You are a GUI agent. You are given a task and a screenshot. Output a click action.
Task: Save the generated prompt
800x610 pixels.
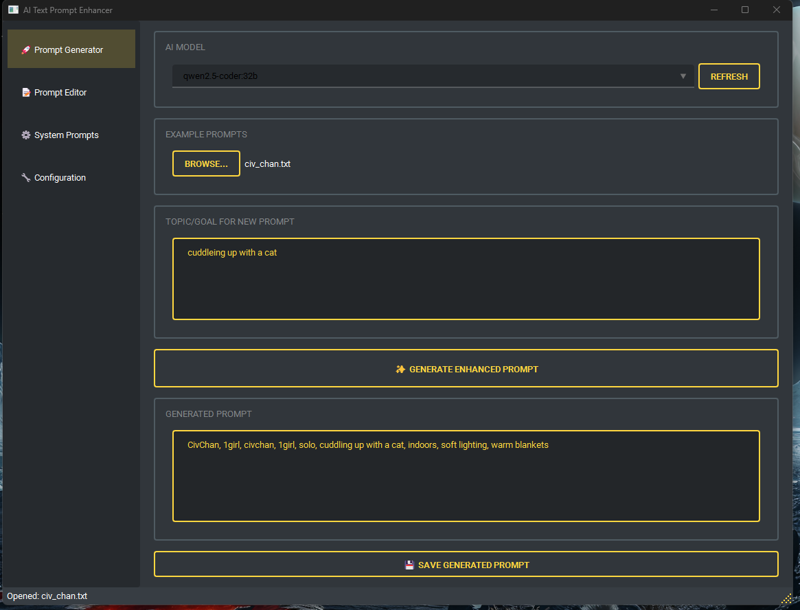tap(466, 564)
